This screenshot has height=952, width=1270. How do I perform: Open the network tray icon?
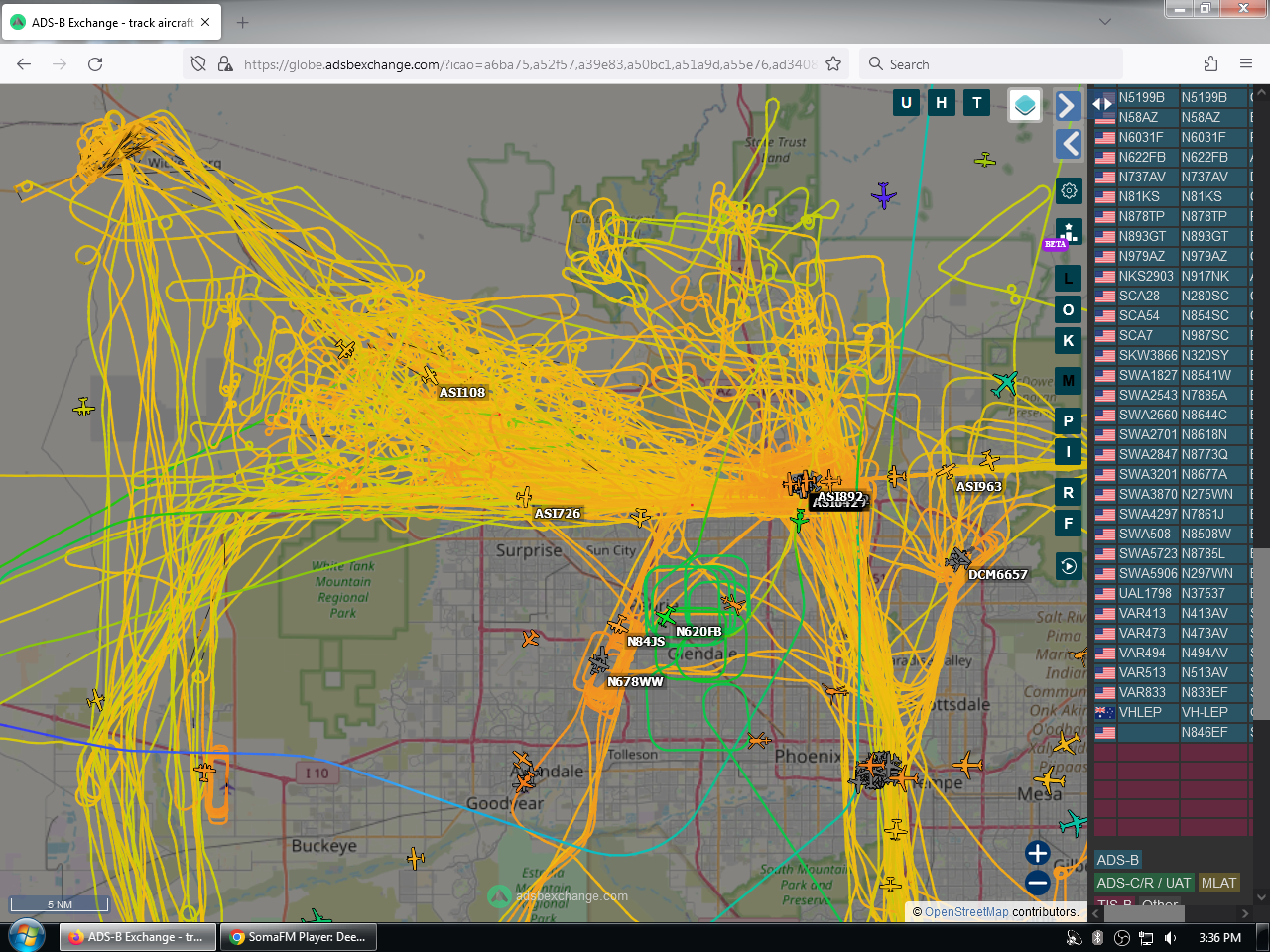tap(1145, 937)
